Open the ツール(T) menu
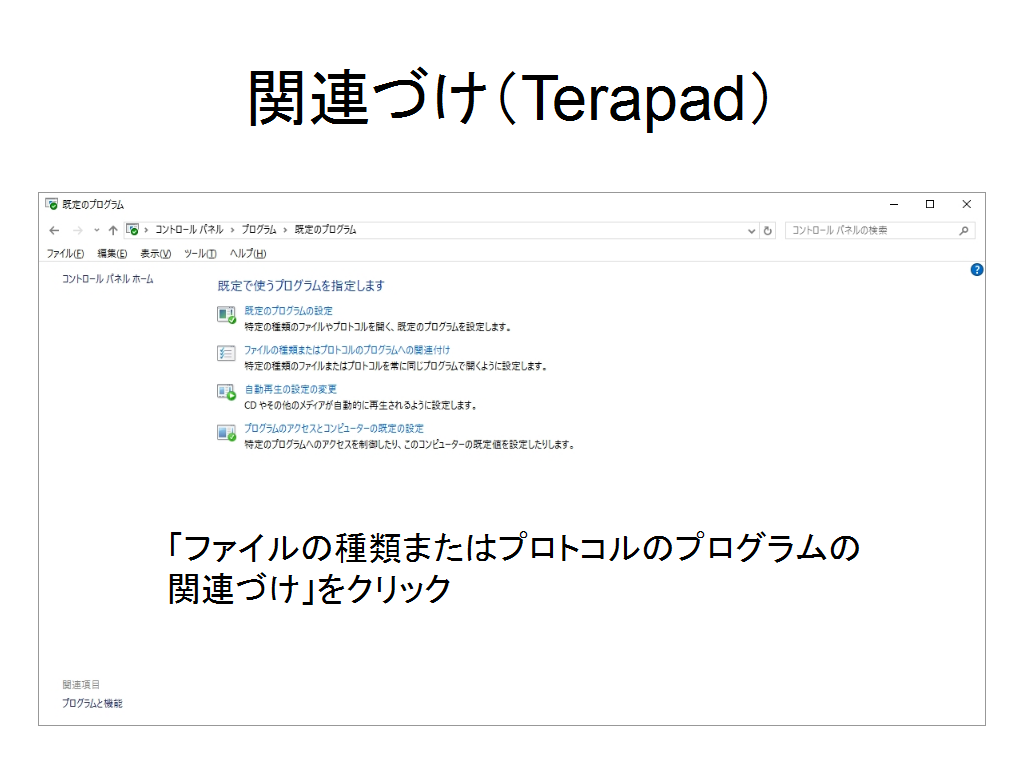1024x768 pixels. pos(200,254)
